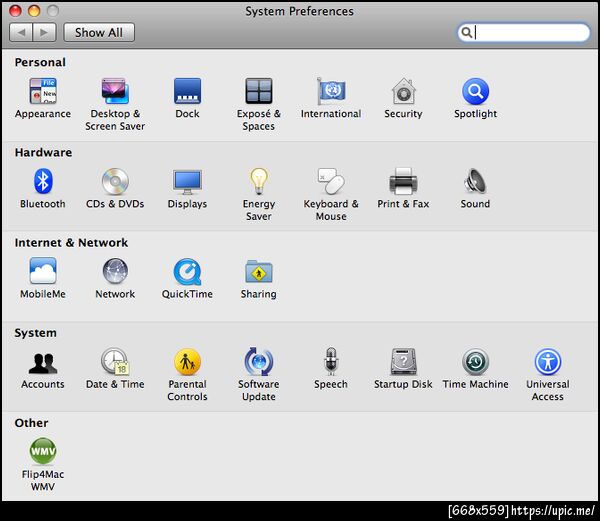The height and width of the screenshot is (521, 600).
Task: Go back with the left arrow button
Action: coord(21,33)
